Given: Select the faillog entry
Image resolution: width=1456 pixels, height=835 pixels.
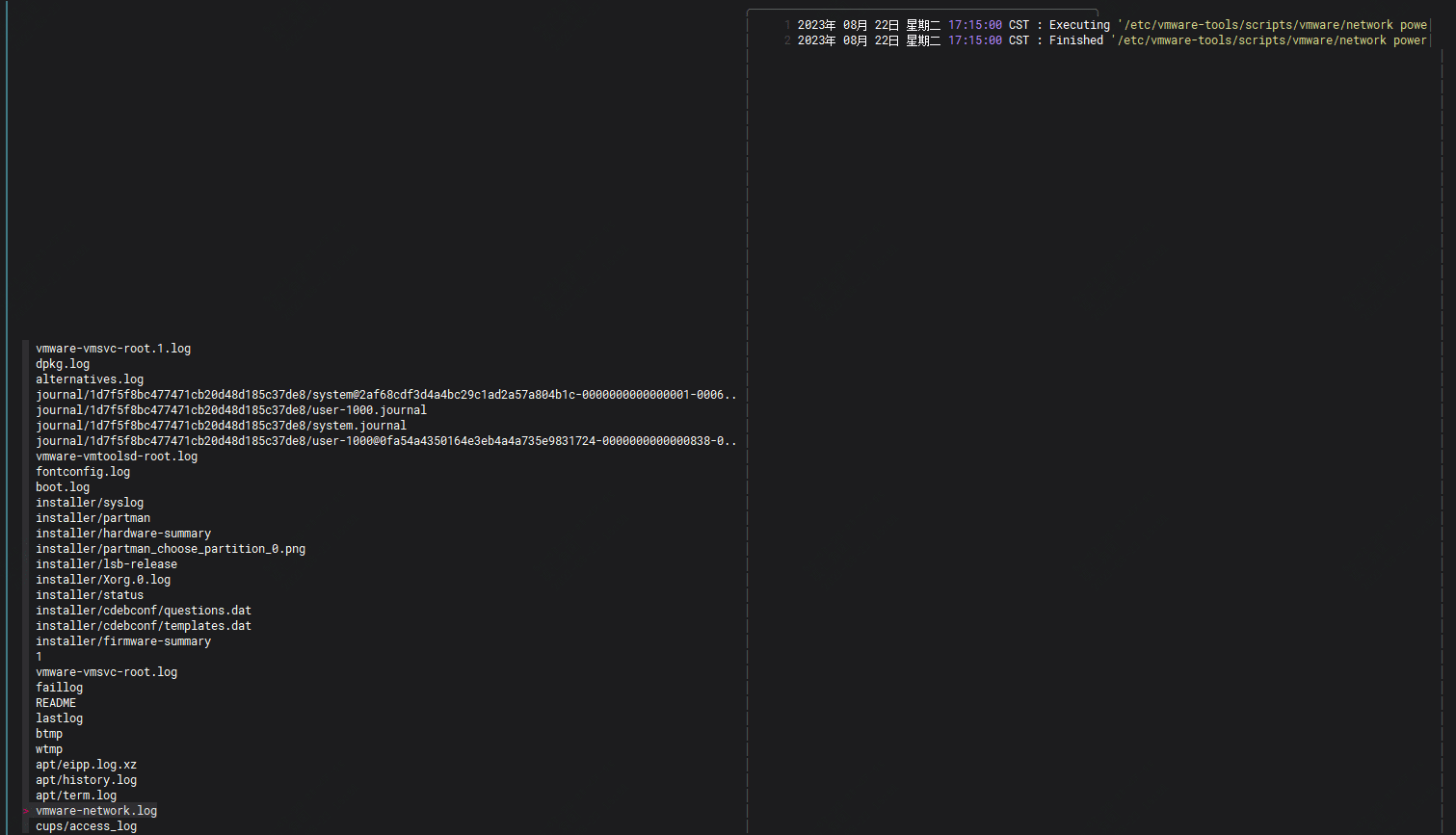Looking at the screenshot, I should click(60, 688).
